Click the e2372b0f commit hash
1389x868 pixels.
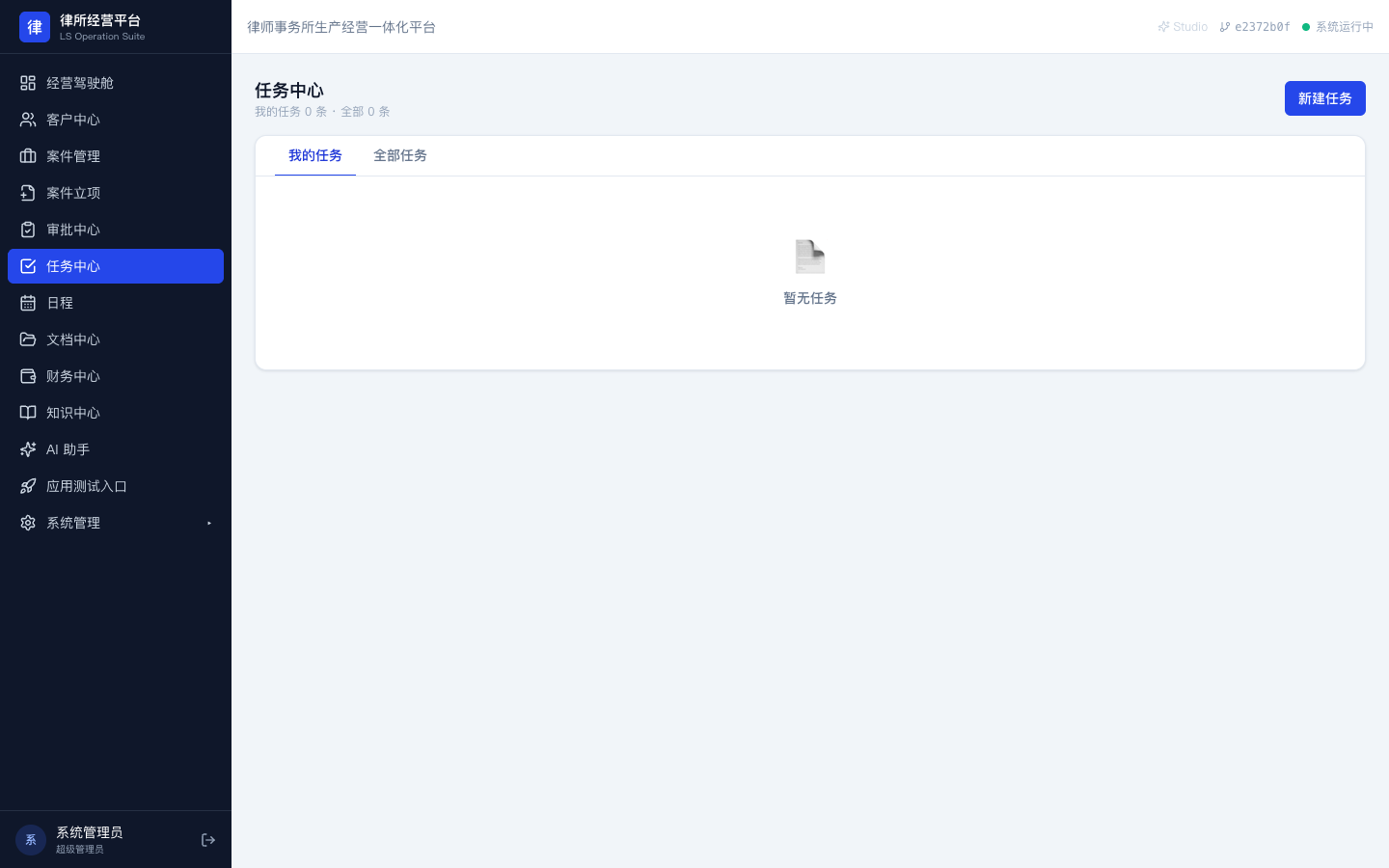click(x=1255, y=27)
